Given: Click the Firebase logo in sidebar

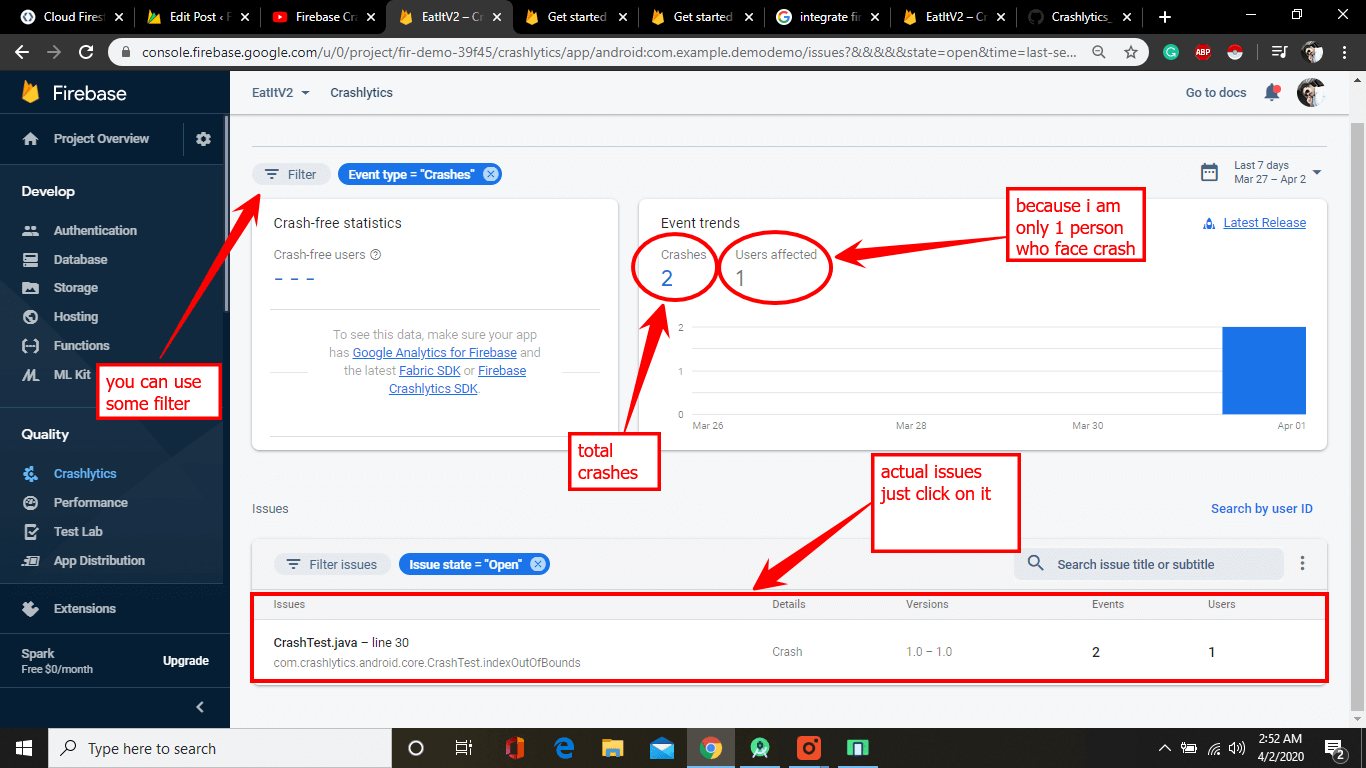Looking at the screenshot, I should (x=74, y=93).
